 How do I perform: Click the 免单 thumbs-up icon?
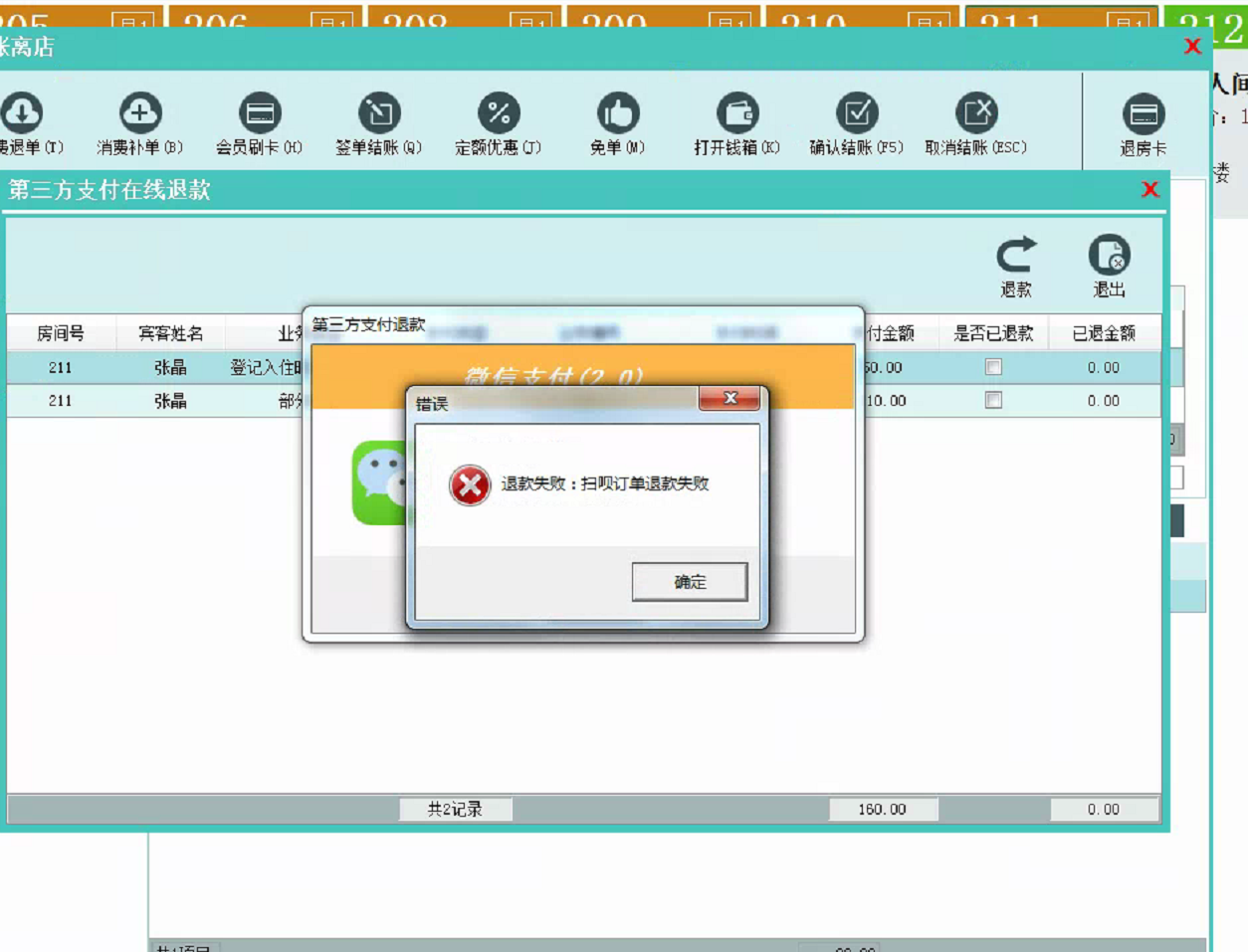617,113
